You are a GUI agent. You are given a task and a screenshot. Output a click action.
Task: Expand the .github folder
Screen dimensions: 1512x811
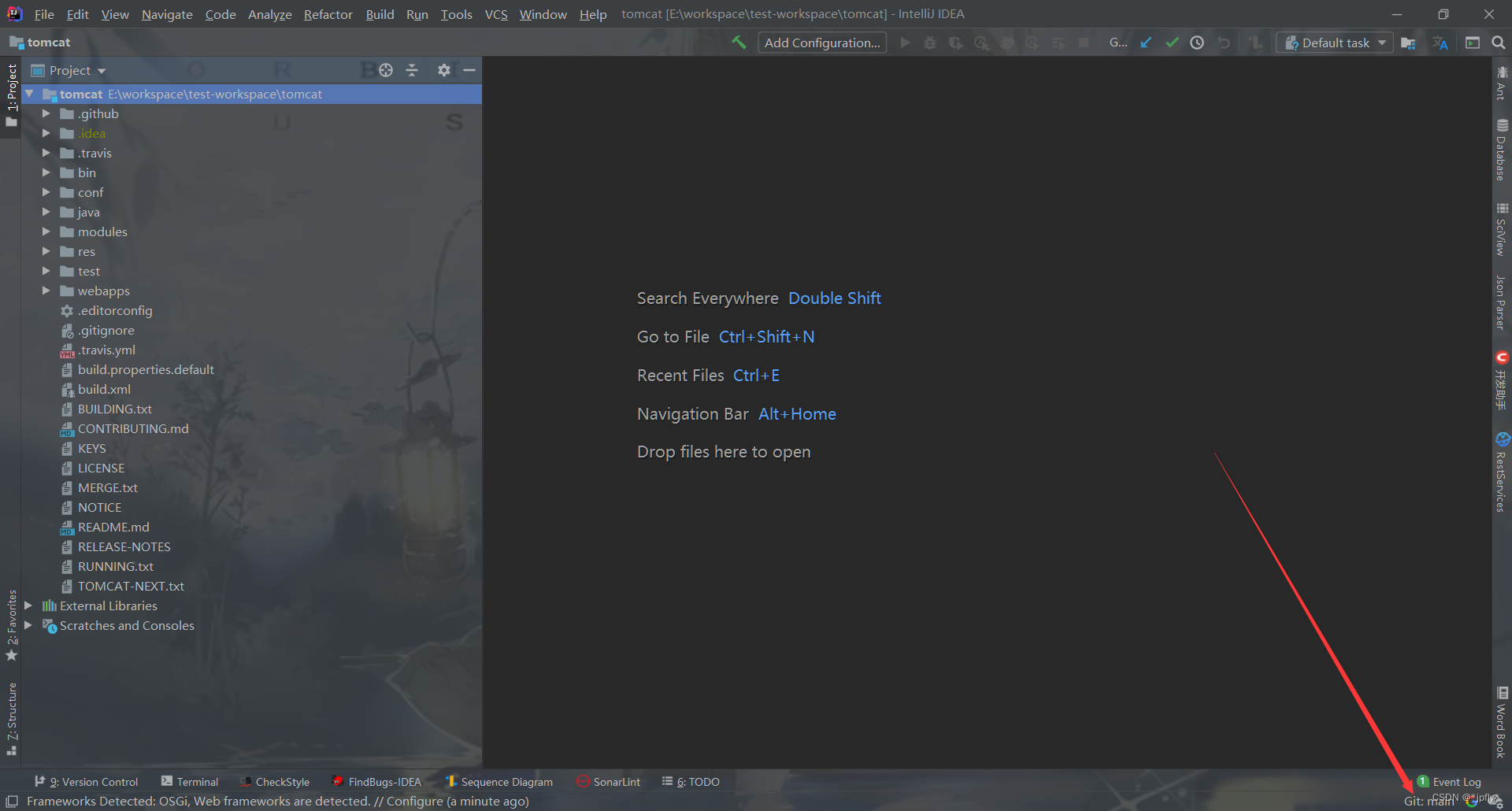click(46, 113)
